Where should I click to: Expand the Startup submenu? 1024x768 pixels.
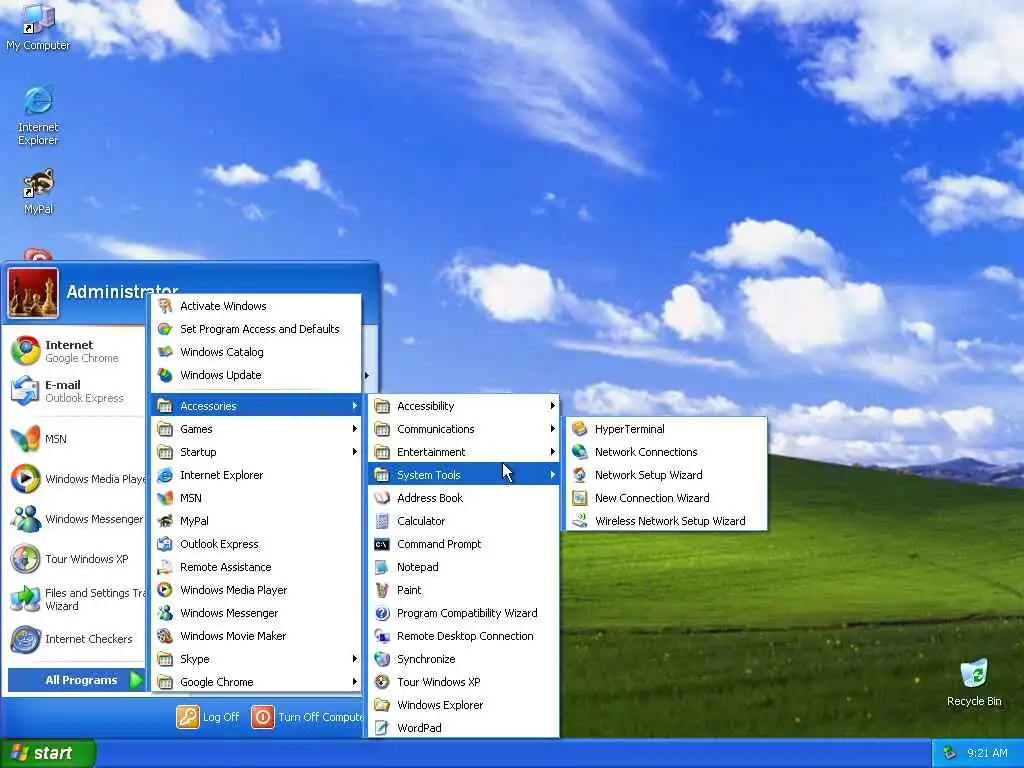point(257,452)
